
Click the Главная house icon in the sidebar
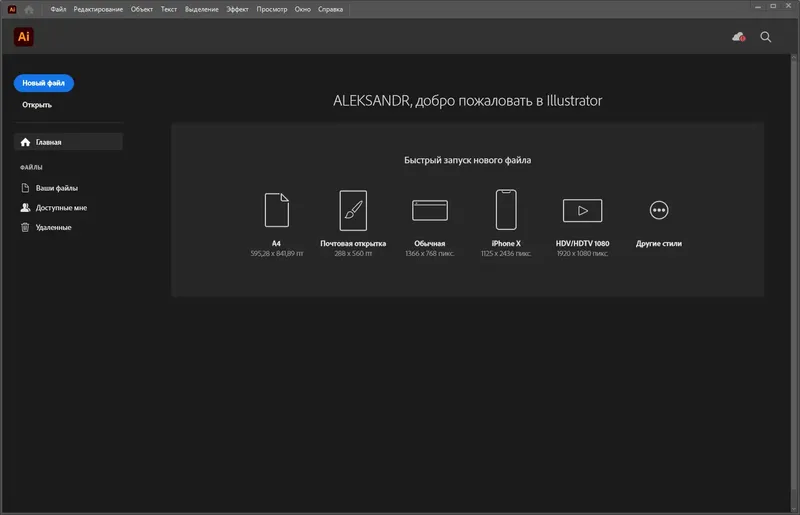[x=25, y=142]
